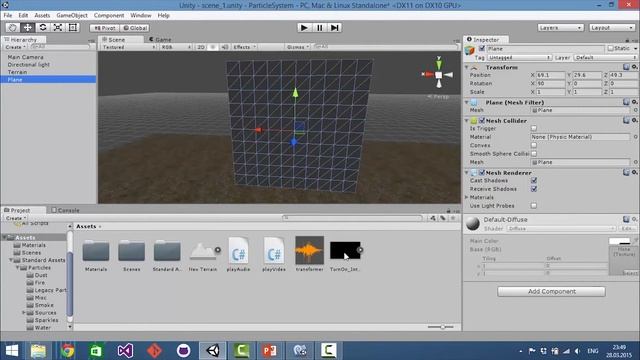
Task: Open PowerPoint from the taskbar
Action: (x=270, y=351)
